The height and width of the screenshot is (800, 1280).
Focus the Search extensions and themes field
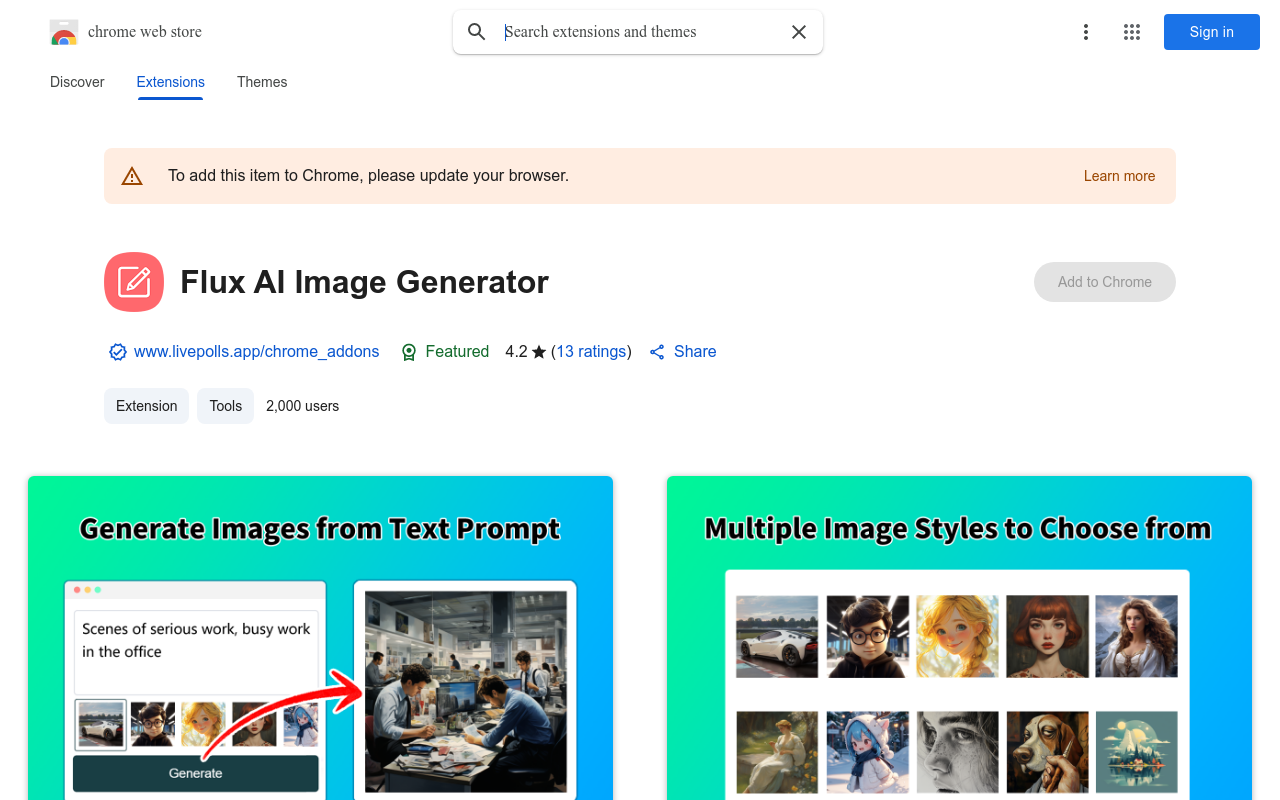[x=640, y=32]
